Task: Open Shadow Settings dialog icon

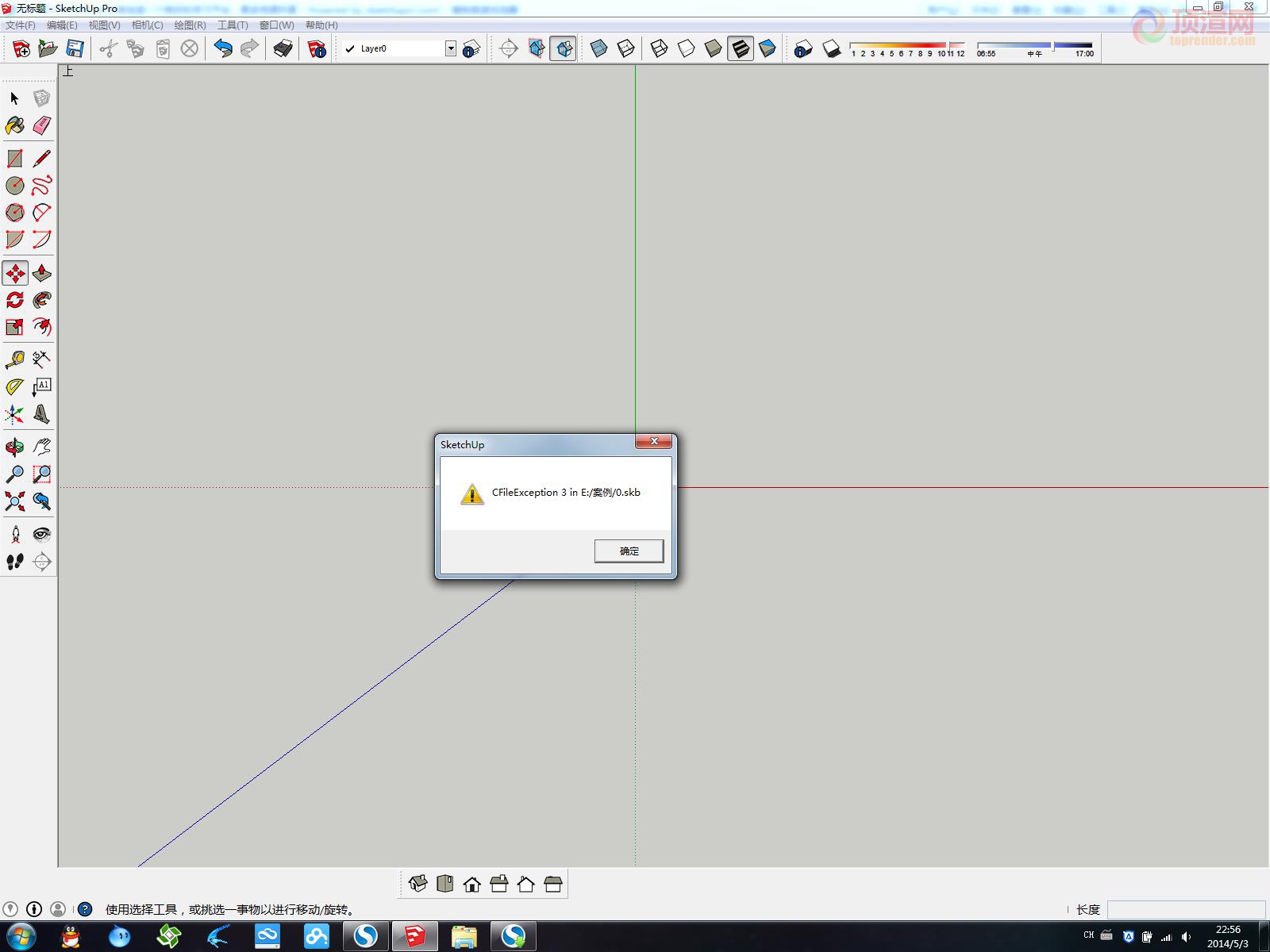Action: [x=803, y=49]
